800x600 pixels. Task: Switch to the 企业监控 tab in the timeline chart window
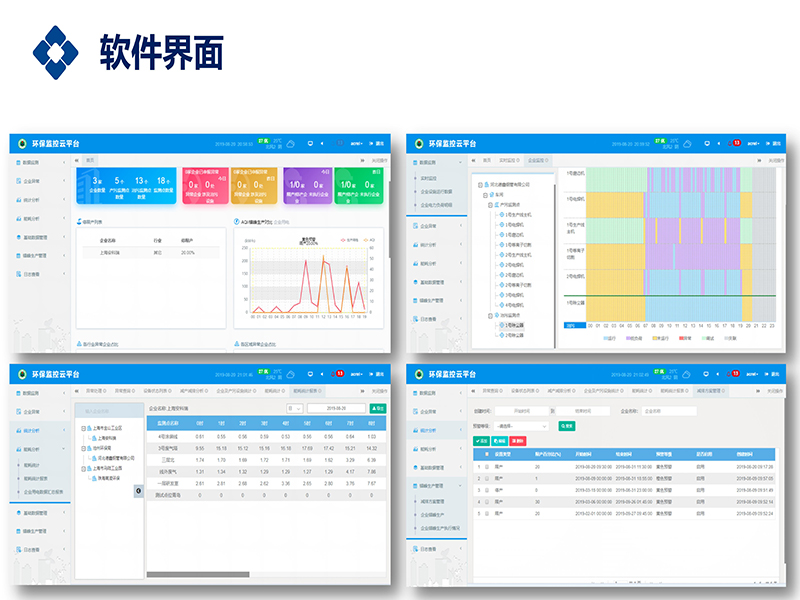click(538, 161)
